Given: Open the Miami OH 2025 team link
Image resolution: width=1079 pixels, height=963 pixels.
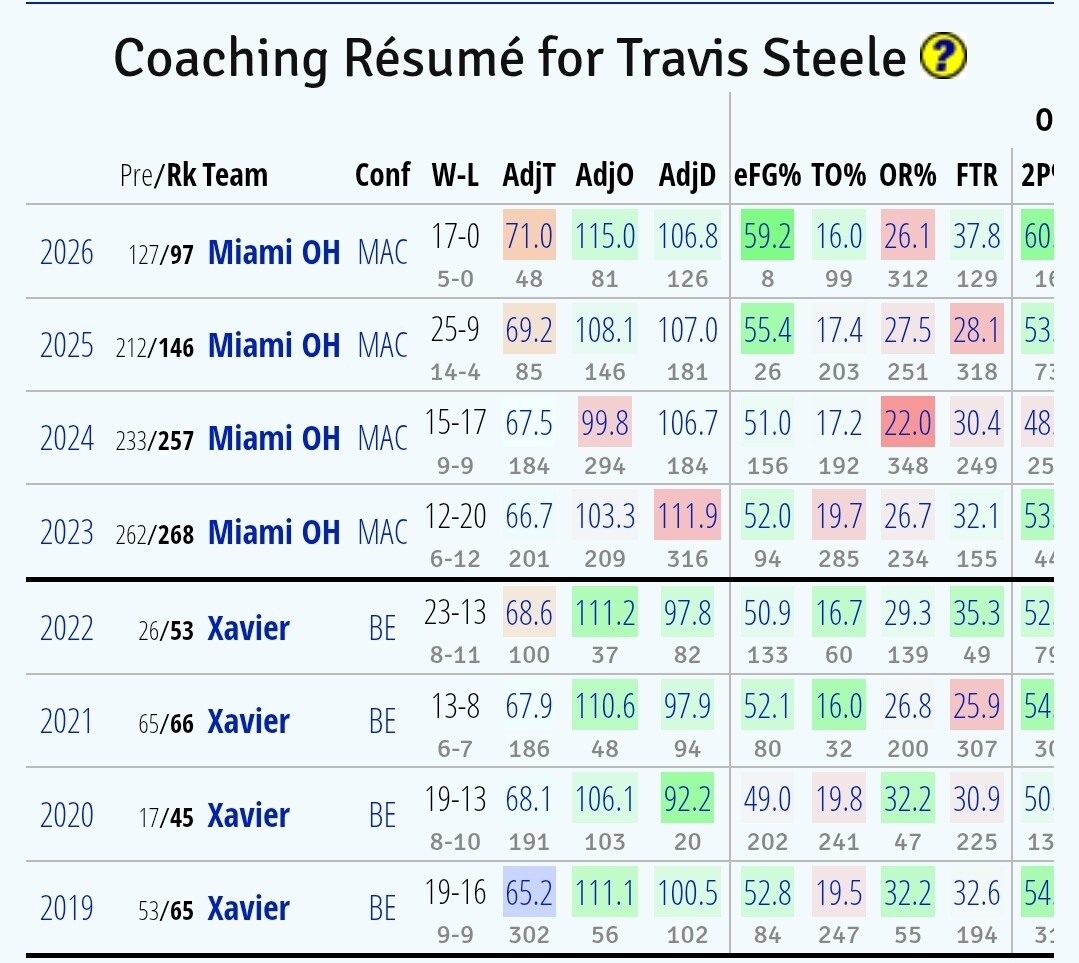Looking at the screenshot, I should click(274, 345).
